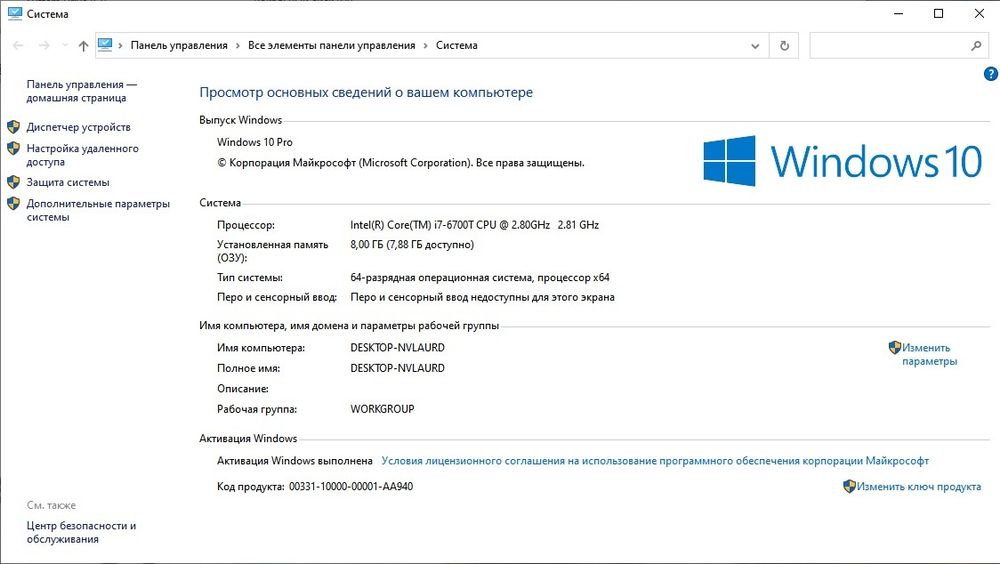Click computer name value next to 'Имя компьютера:'
1000x564 pixels.
pyautogui.click(x=397, y=348)
